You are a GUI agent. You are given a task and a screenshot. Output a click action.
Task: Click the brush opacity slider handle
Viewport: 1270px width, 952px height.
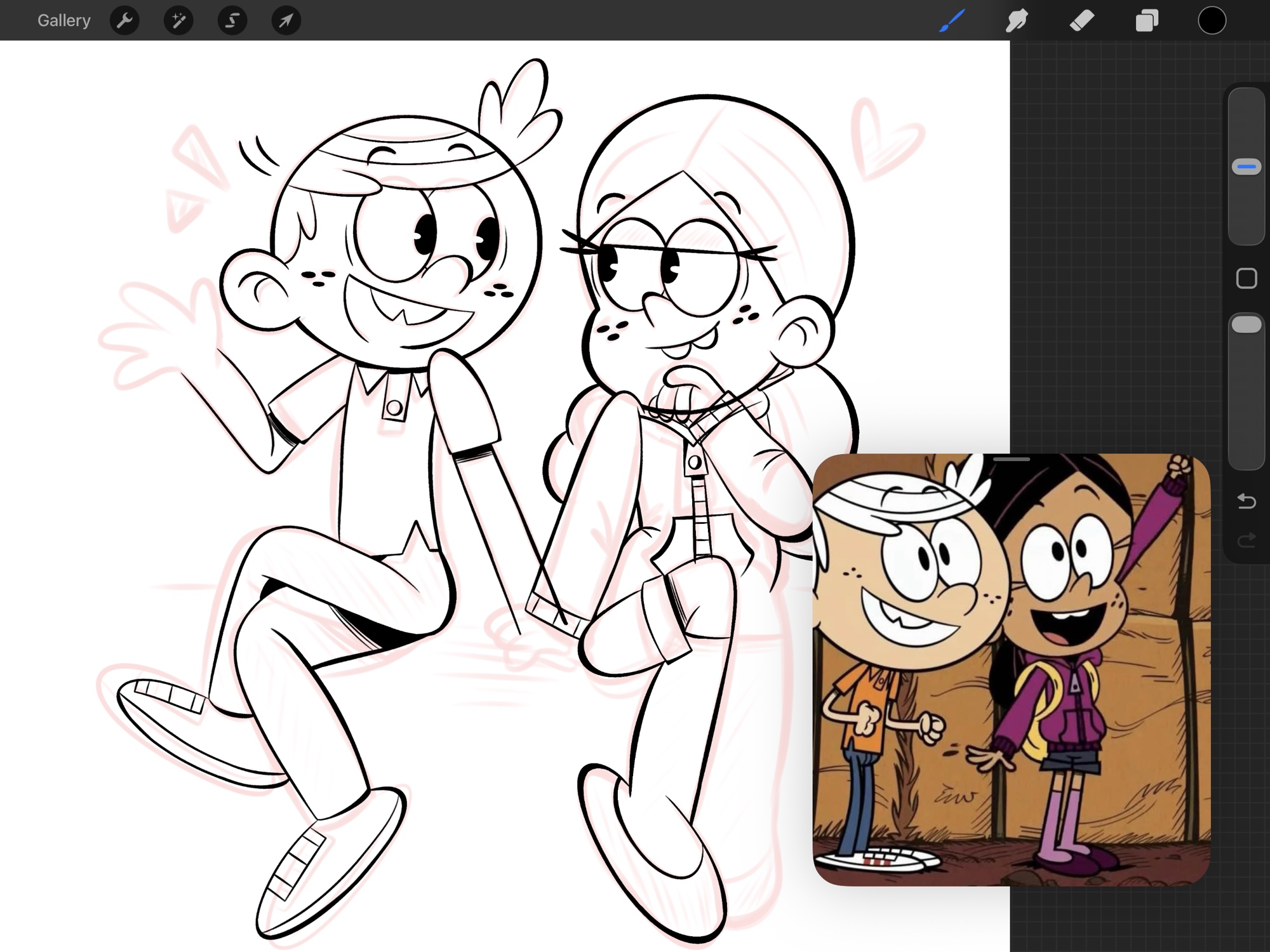tap(1246, 325)
